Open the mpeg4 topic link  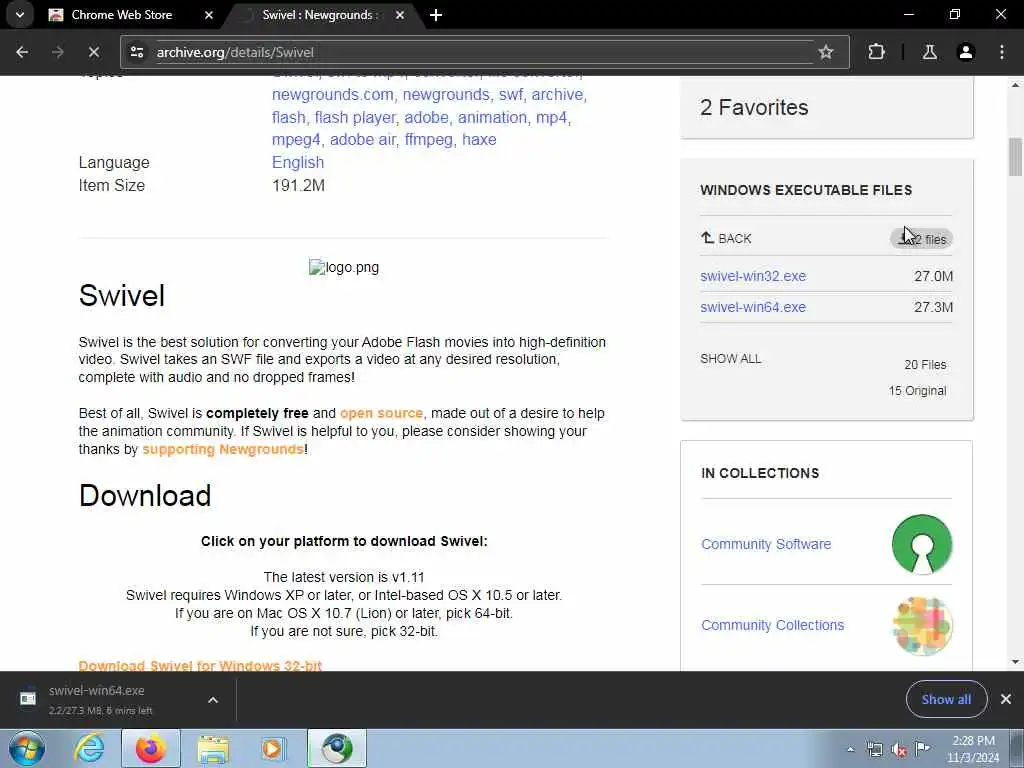(296, 140)
